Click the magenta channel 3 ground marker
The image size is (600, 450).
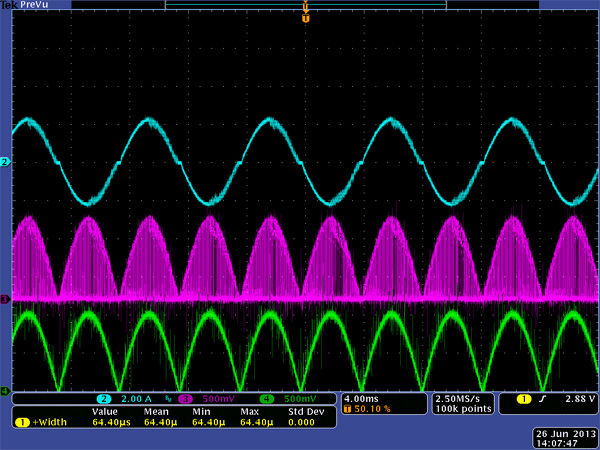[x=5, y=299]
